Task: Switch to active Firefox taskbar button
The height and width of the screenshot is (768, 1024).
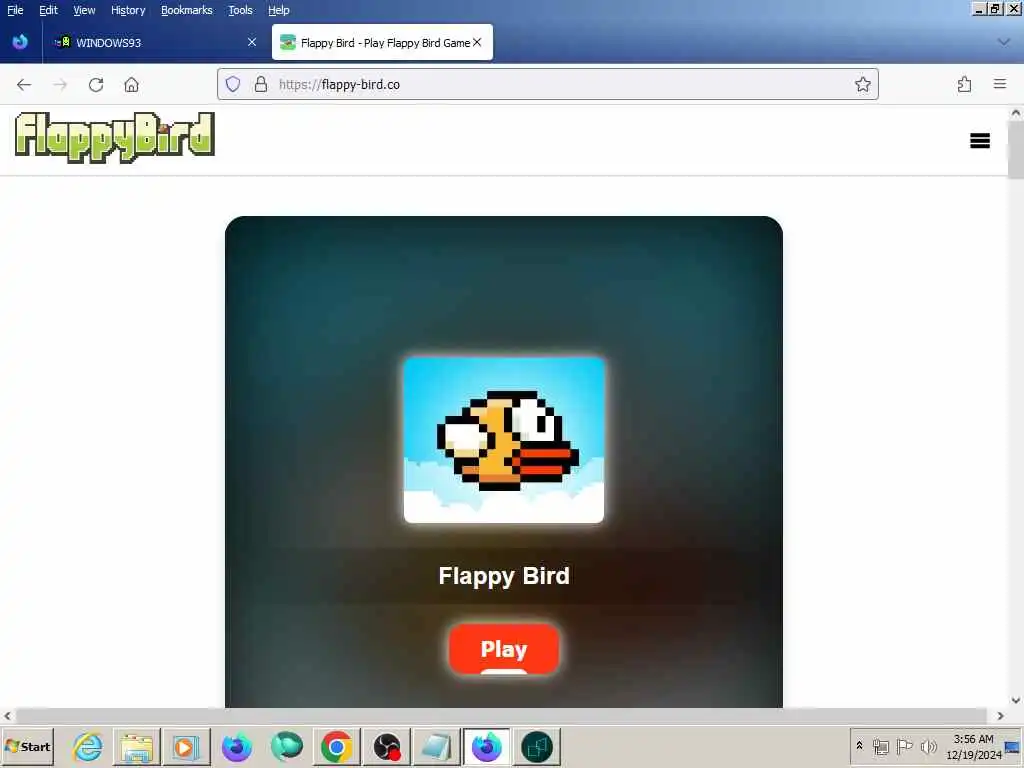Action: pos(487,746)
